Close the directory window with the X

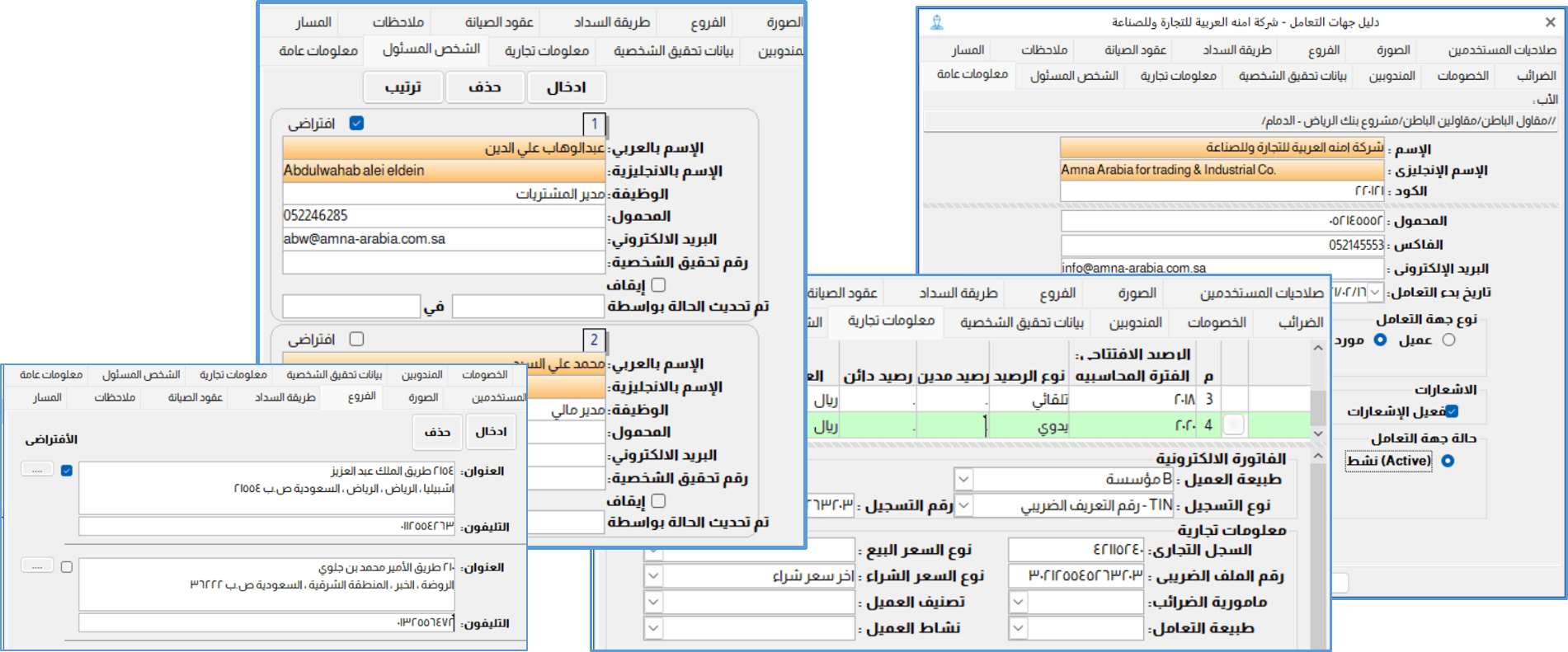pyautogui.click(x=1550, y=22)
